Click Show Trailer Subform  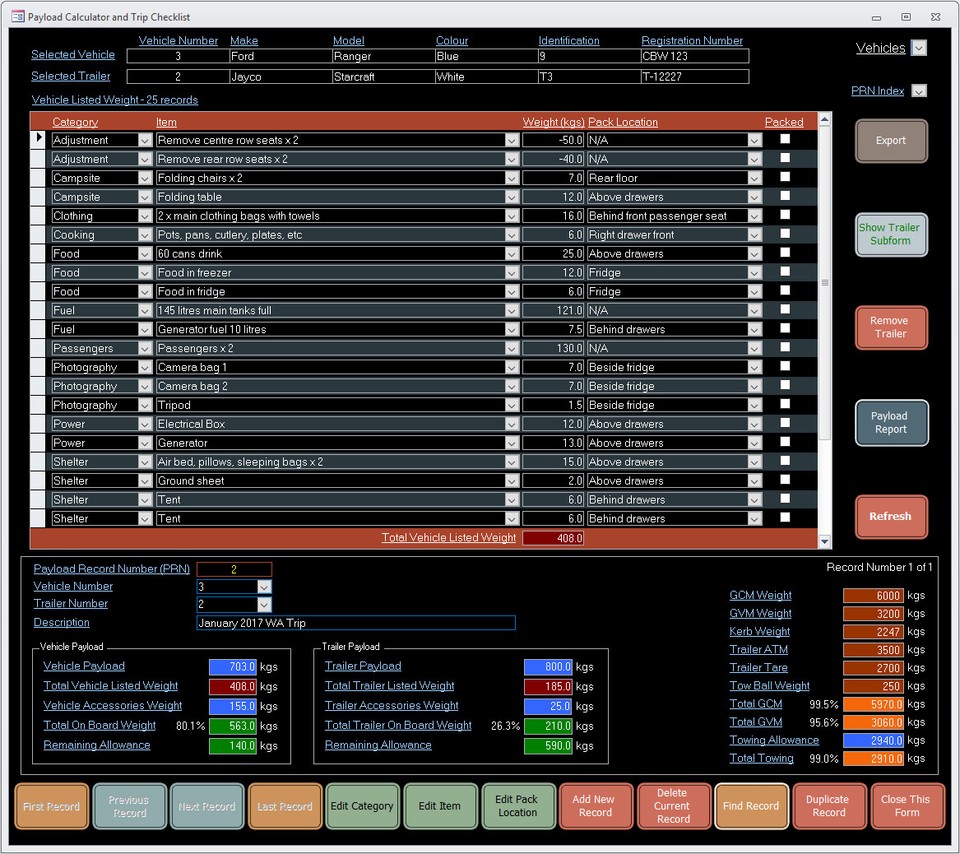point(890,234)
